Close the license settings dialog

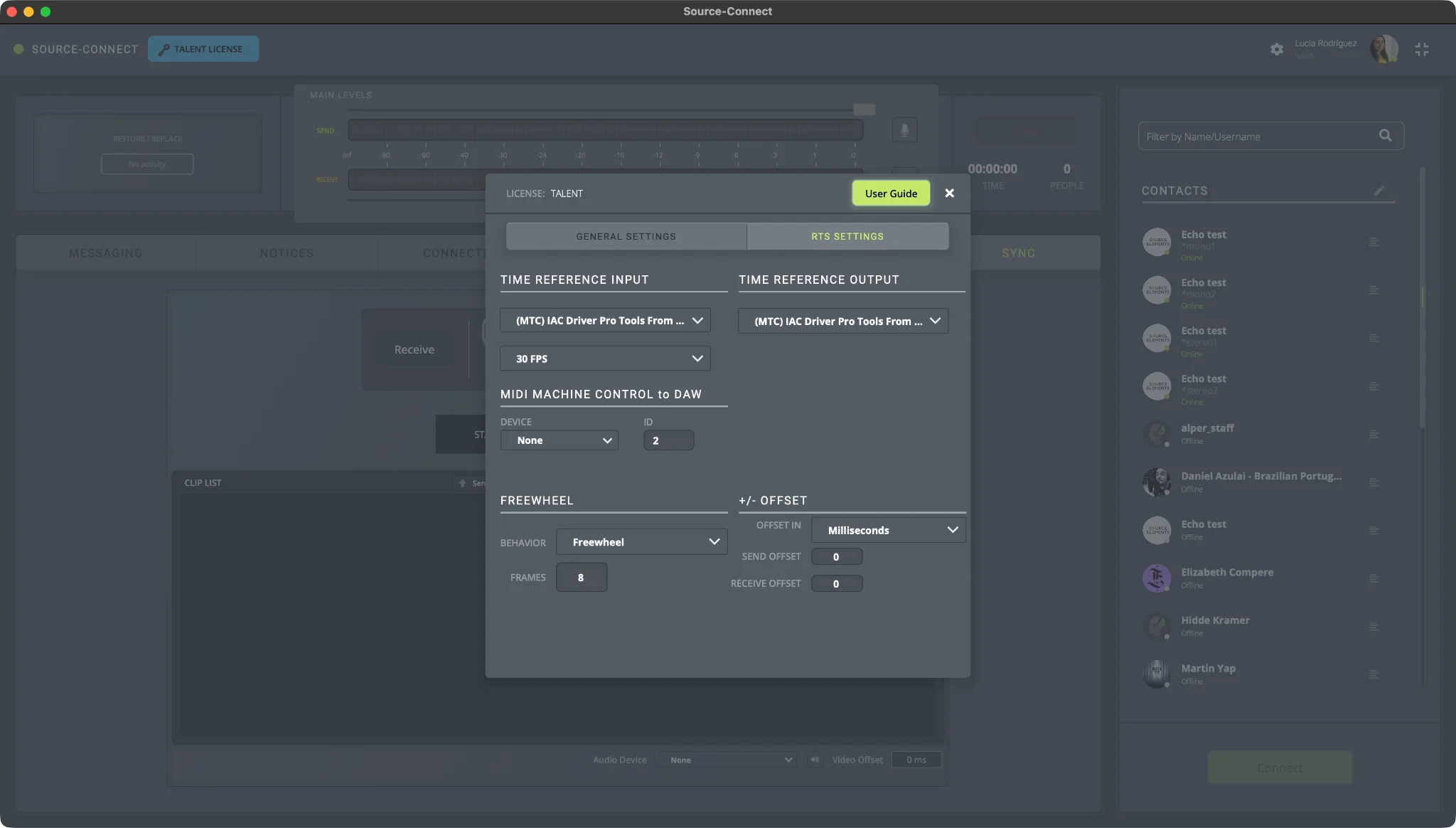tap(949, 193)
